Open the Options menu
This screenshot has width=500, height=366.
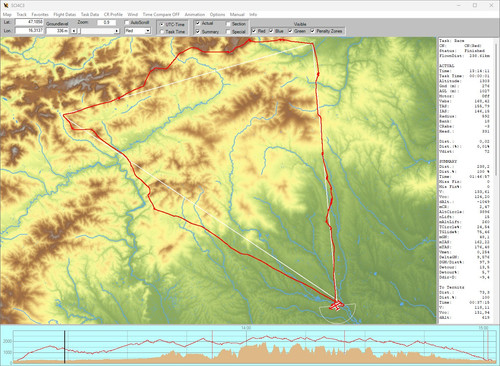click(217, 15)
